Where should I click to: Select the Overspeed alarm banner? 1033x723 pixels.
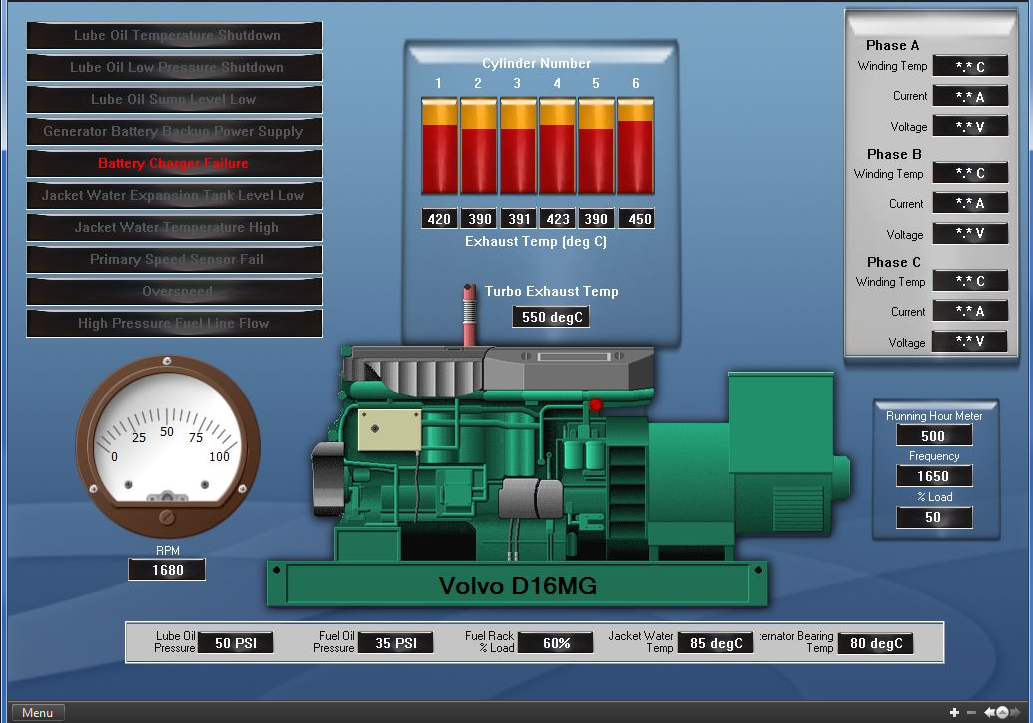(x=175, y=291)
